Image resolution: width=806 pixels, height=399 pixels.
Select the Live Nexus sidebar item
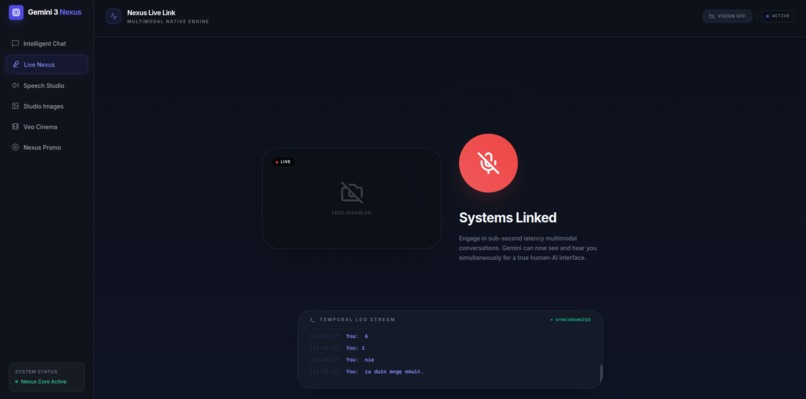point(47,65)
